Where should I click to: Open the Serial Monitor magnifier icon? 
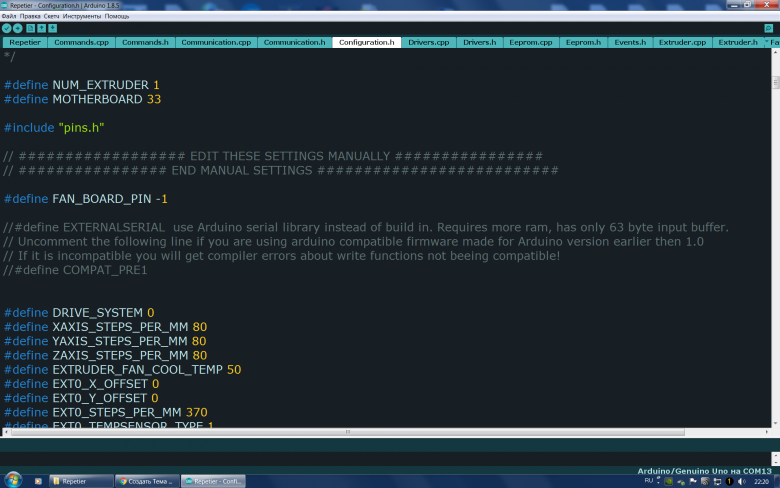pyautogui.click(x=771, y=28)
